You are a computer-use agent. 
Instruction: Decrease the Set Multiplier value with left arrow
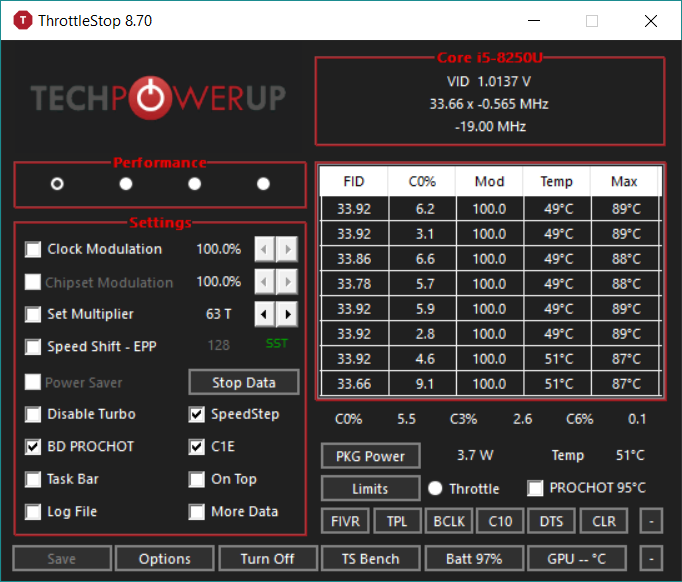coord(265,314)
